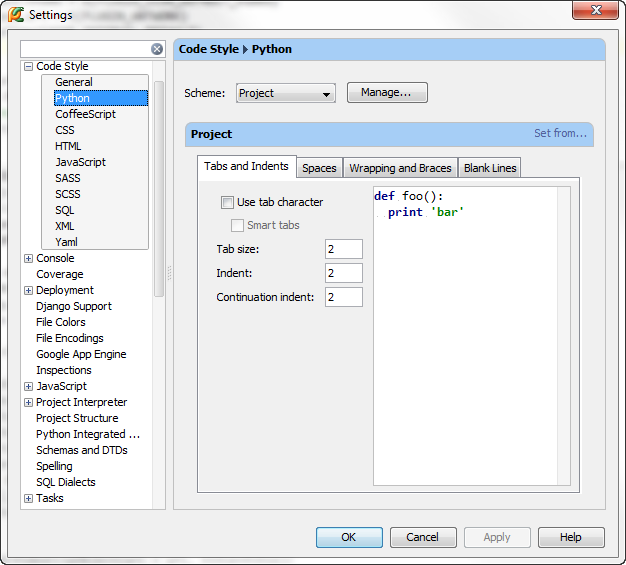Click the Manage... button
This screenshot has width=626, height=565.
387,93
